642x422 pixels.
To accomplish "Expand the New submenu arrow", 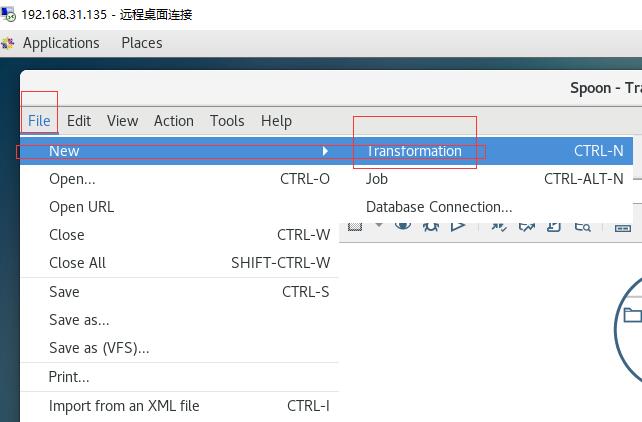I will 325,151.
